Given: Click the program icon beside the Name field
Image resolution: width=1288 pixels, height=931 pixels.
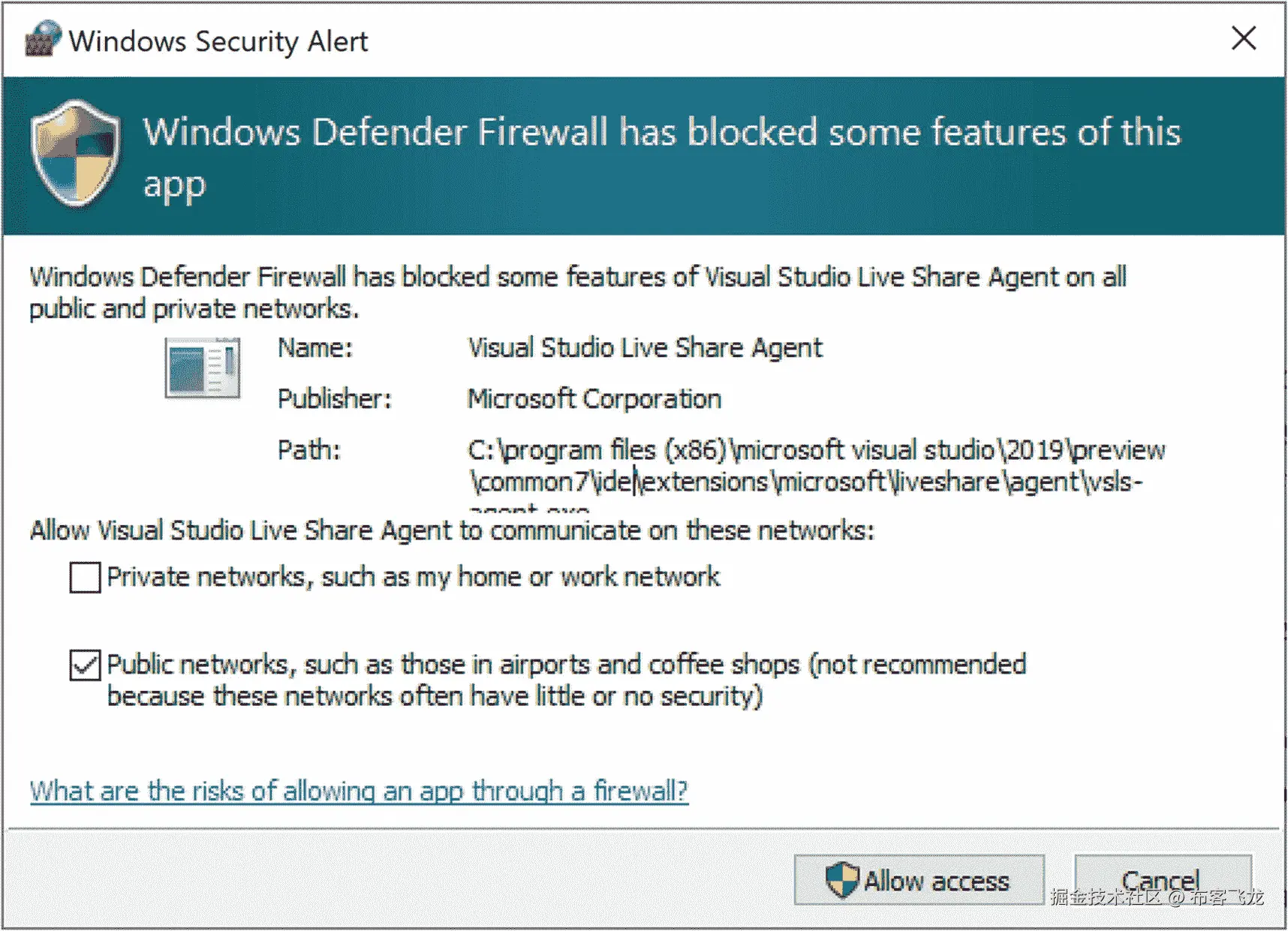Looking at the screenshot, I should coord(203,368).
